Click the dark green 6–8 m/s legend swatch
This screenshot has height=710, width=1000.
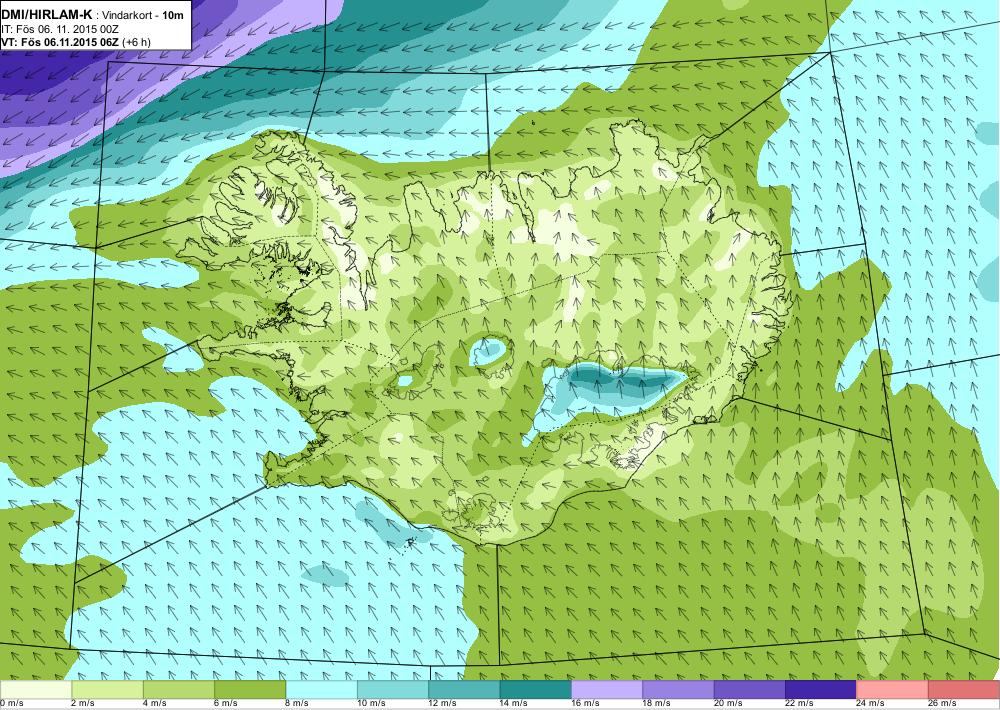(250, 690)
